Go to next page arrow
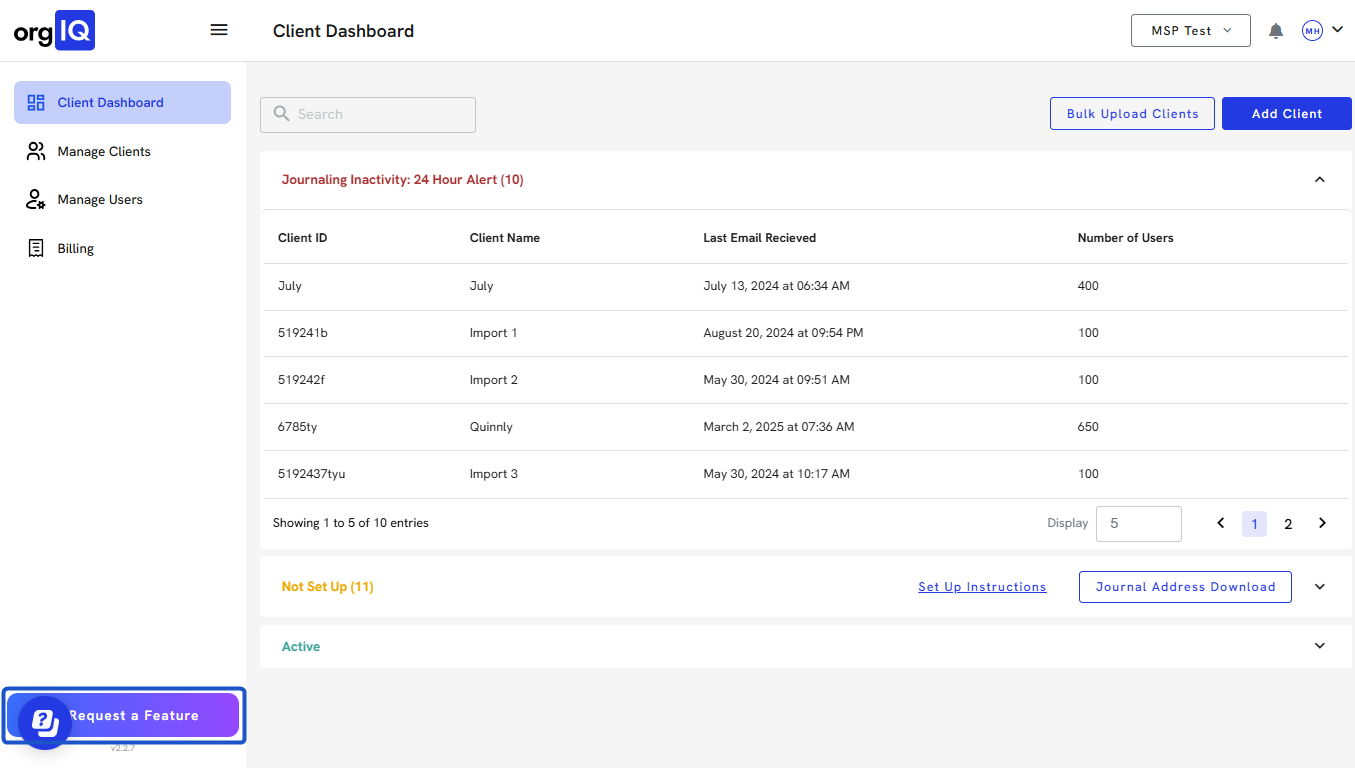The image size is (1355, 768). tap(1322, 523)
